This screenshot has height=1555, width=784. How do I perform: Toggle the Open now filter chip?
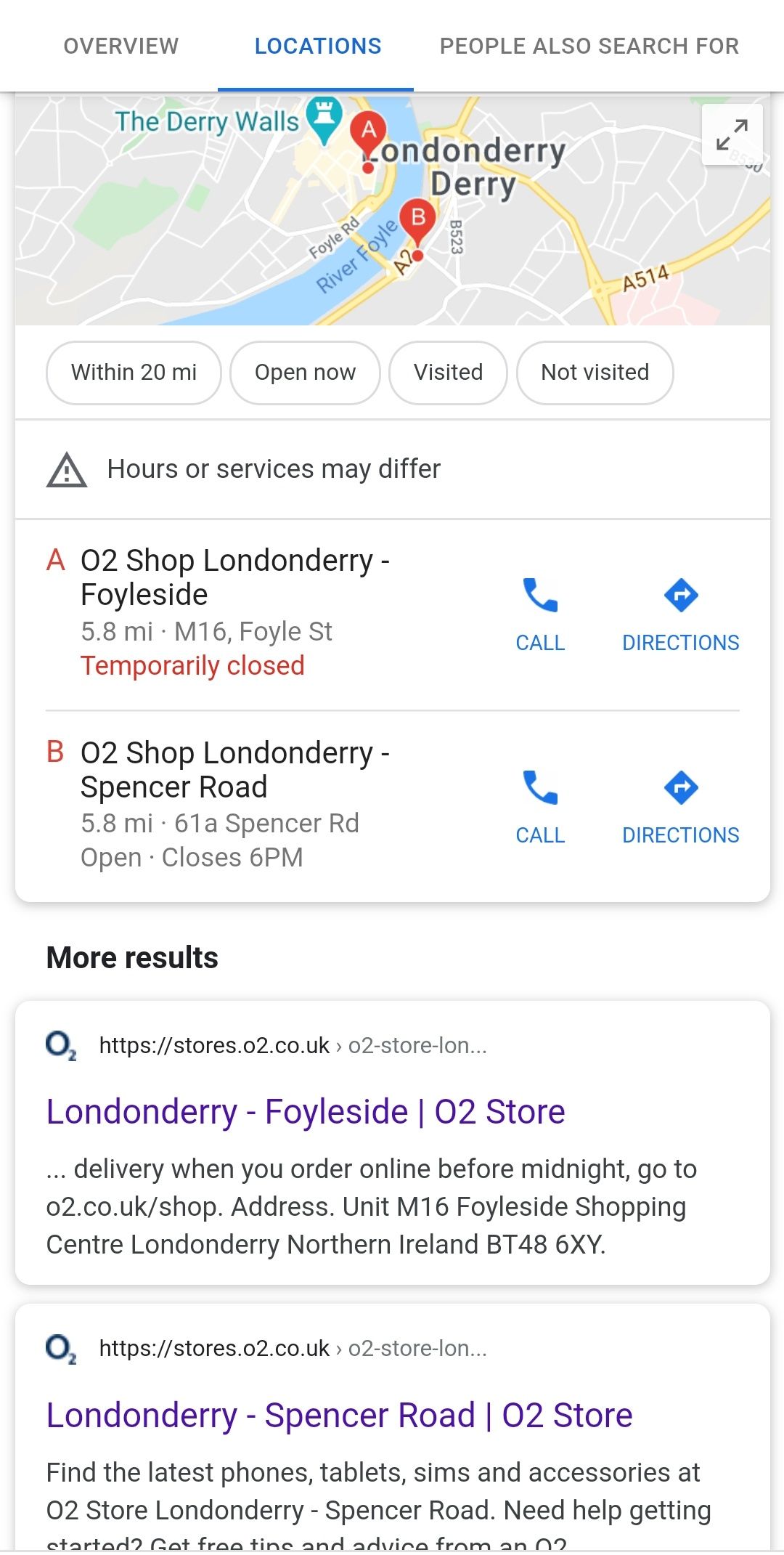(x=305, y=373)
